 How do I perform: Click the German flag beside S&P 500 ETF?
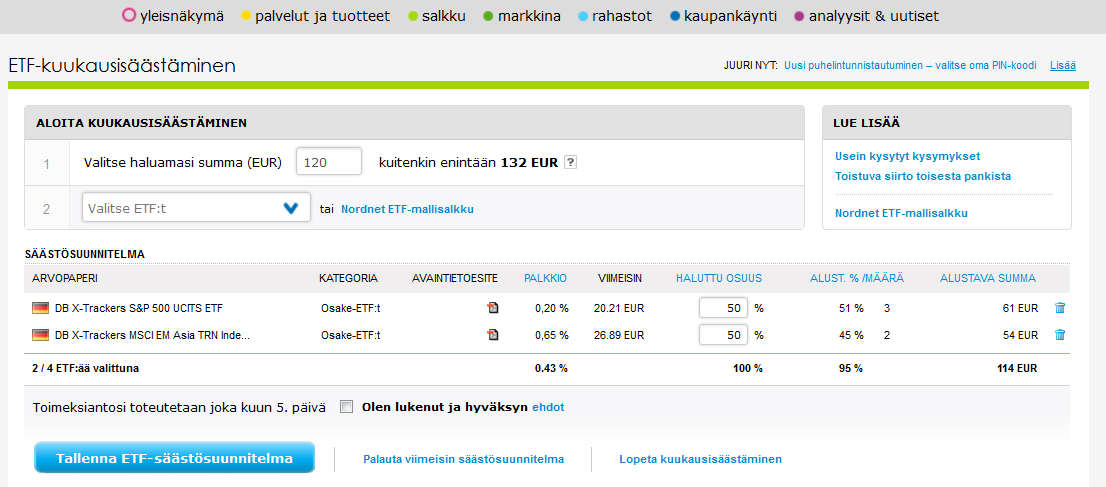(x=40, y=308)
